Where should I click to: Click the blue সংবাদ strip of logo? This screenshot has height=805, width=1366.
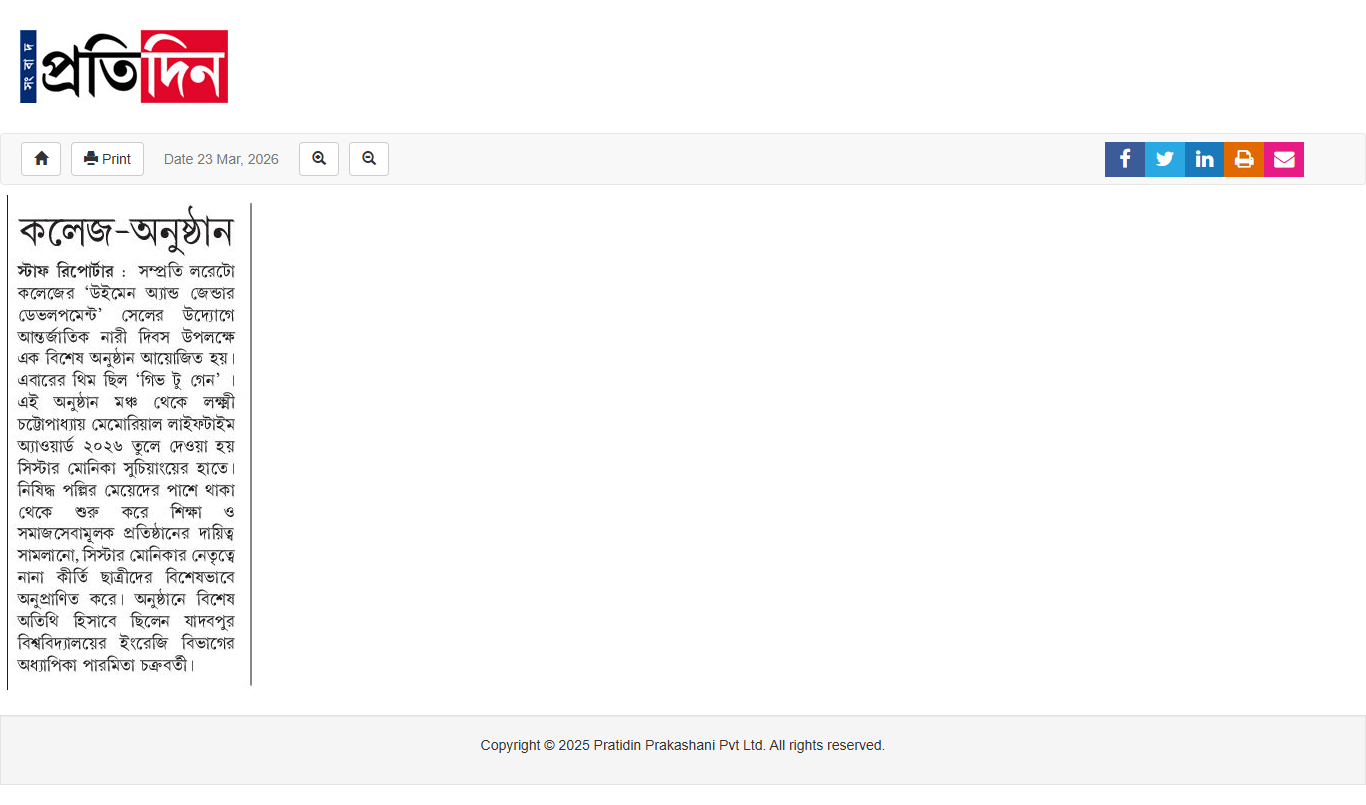click(x=28, y=67)
